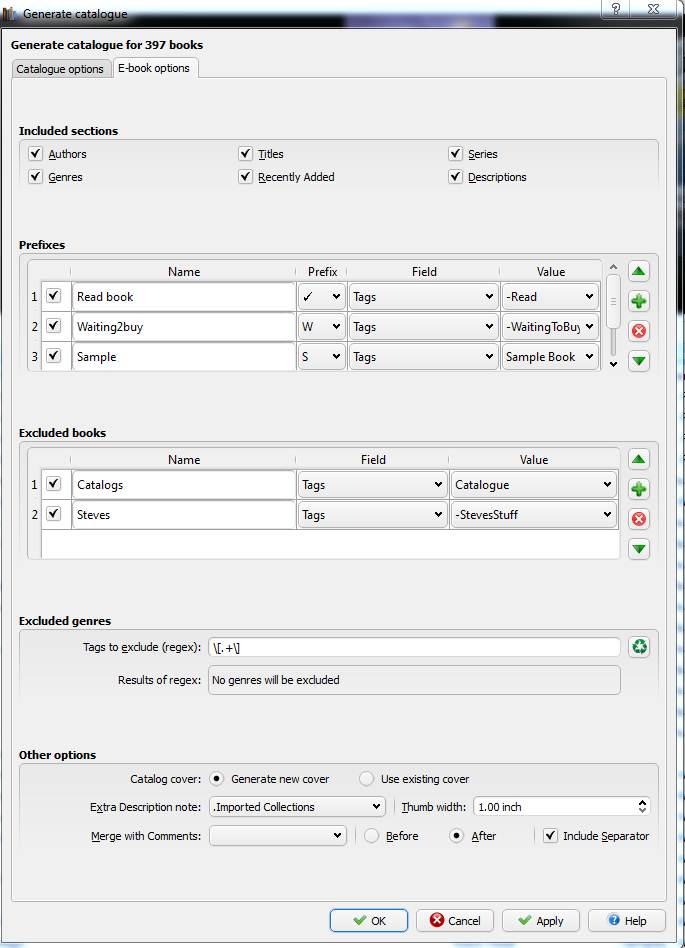Reset excluded genres regex with recycle icon
Image resolution: width=685 pixels, height=948 pixels.
pyautogui.click(x=639, y=647)
